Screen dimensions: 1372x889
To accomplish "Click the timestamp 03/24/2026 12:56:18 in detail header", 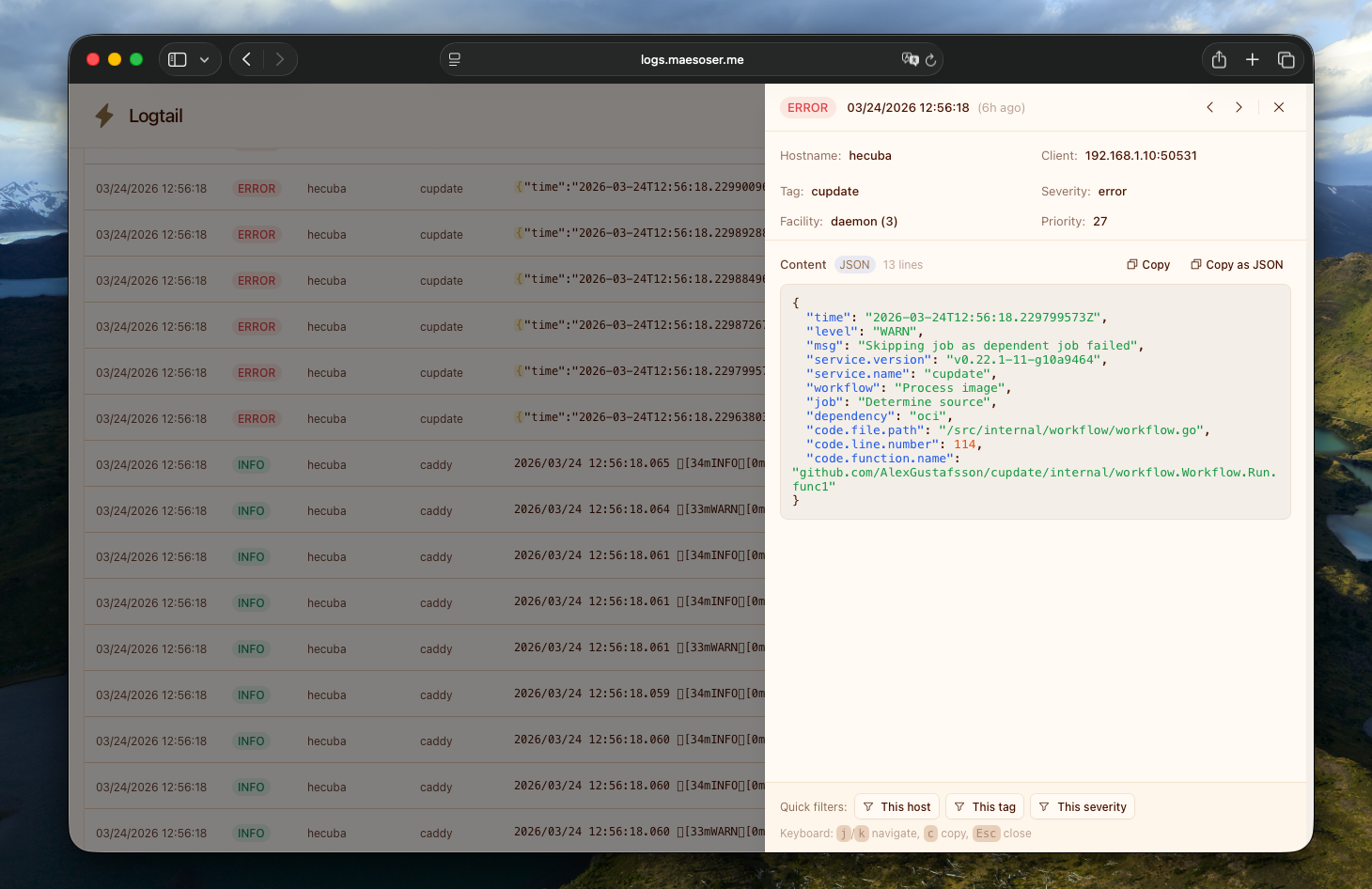I will (x=908, y=108).
